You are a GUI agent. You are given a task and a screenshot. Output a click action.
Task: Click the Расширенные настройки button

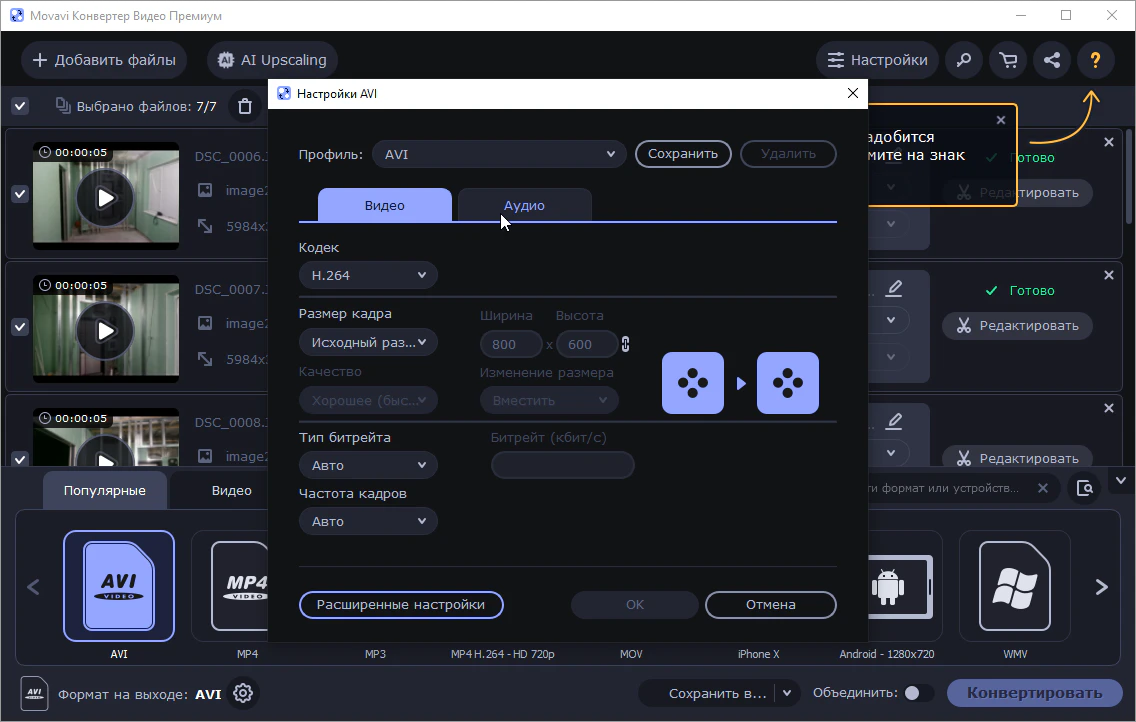pos(400,605)
